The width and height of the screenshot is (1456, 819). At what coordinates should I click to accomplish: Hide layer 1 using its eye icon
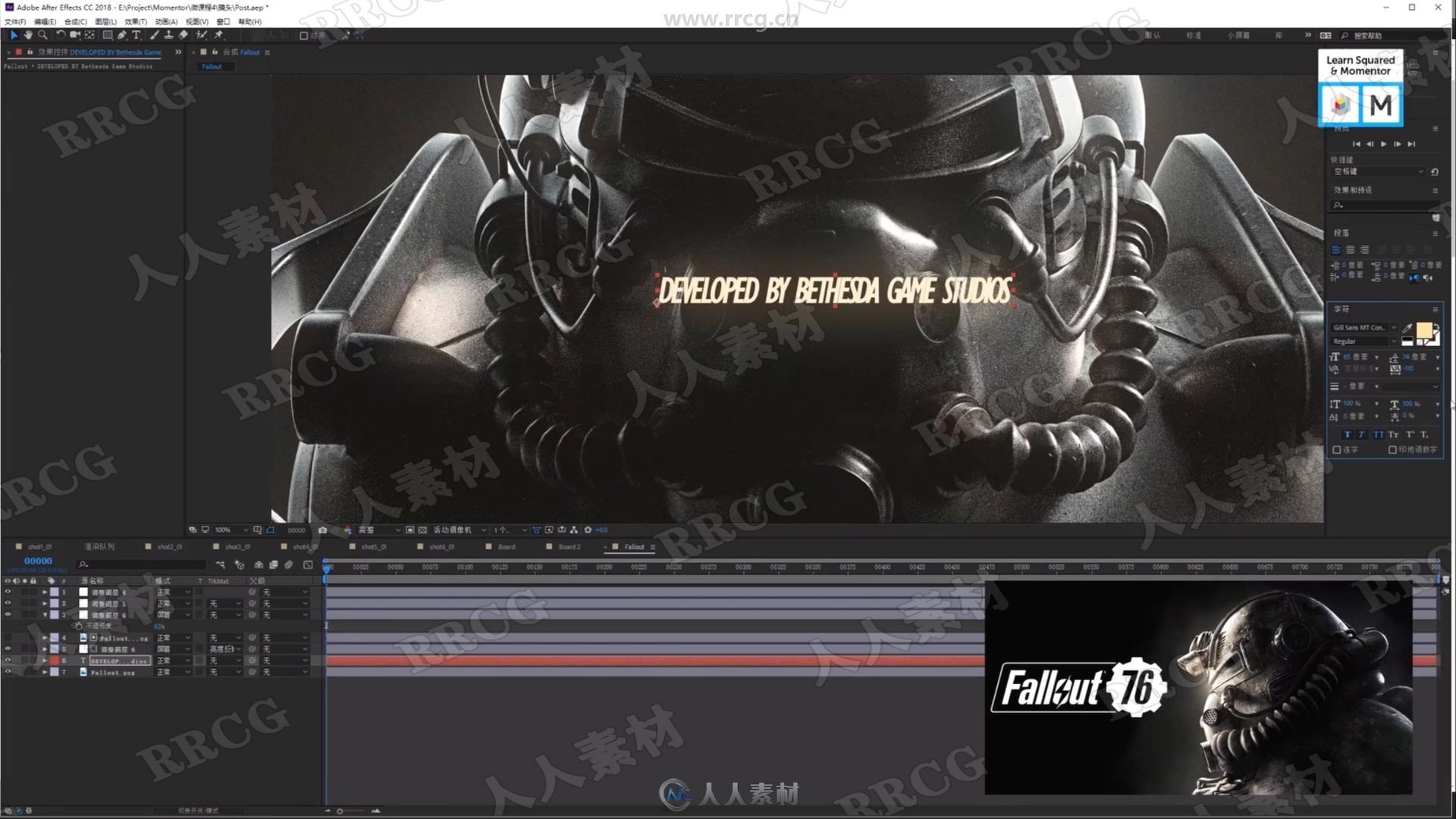[8, 592]
